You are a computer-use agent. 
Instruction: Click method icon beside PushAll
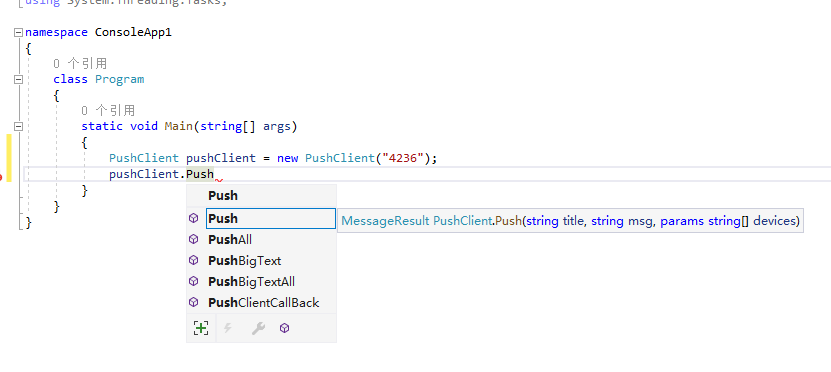194,240
